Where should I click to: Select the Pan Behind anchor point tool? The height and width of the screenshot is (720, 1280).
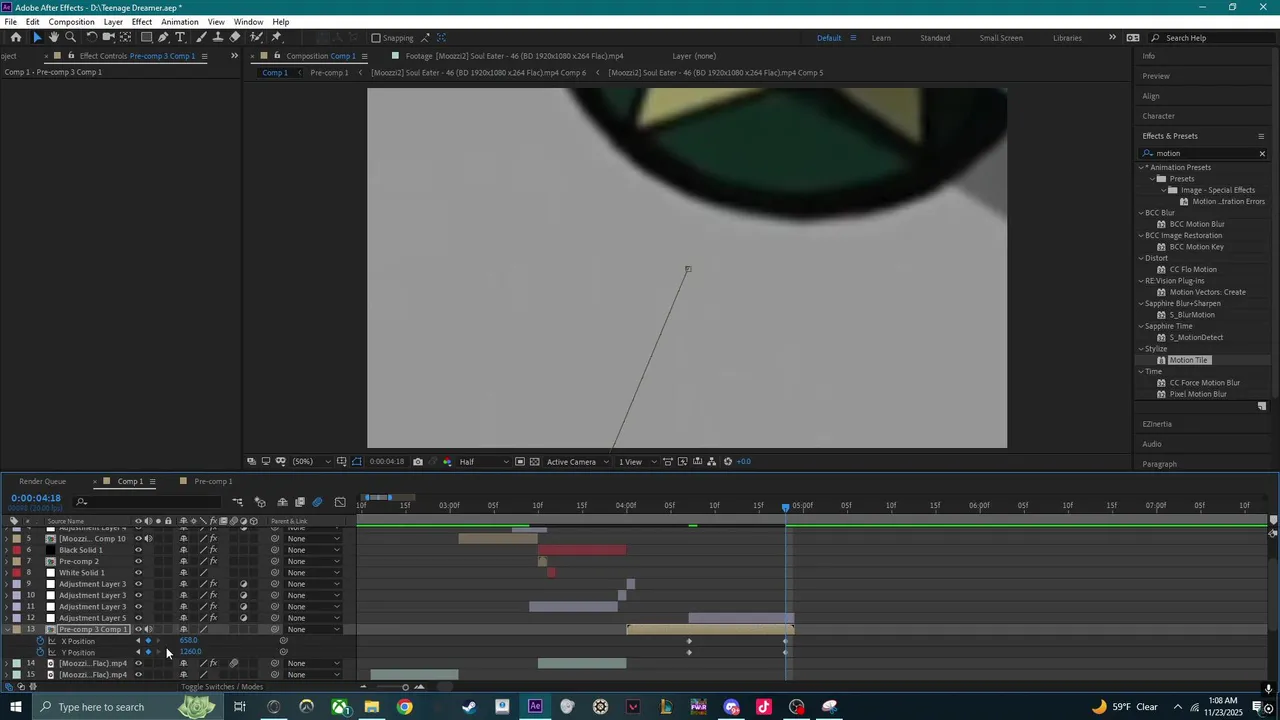click(x=125, y=37)
